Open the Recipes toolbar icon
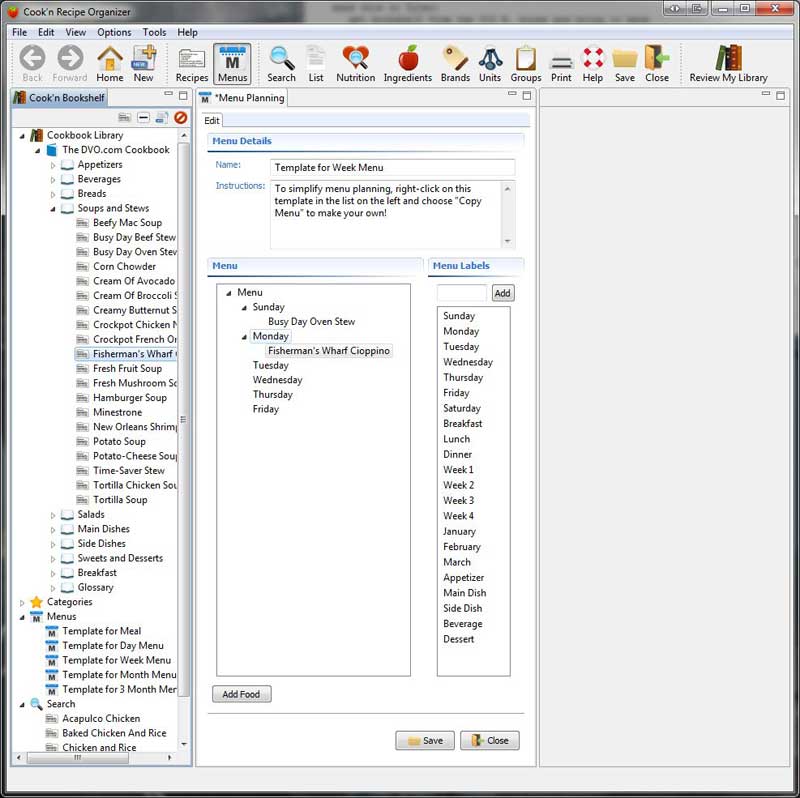Screen dimensions: 800x798 click(192, 64)
